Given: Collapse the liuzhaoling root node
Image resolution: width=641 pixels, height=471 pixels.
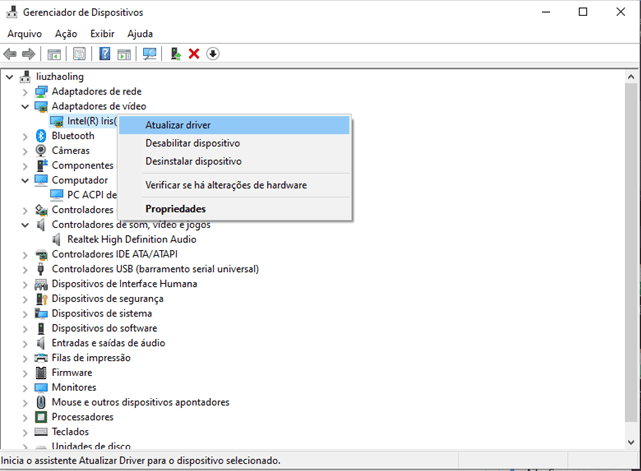Looking at the screenshot, I should coord(10,77).
